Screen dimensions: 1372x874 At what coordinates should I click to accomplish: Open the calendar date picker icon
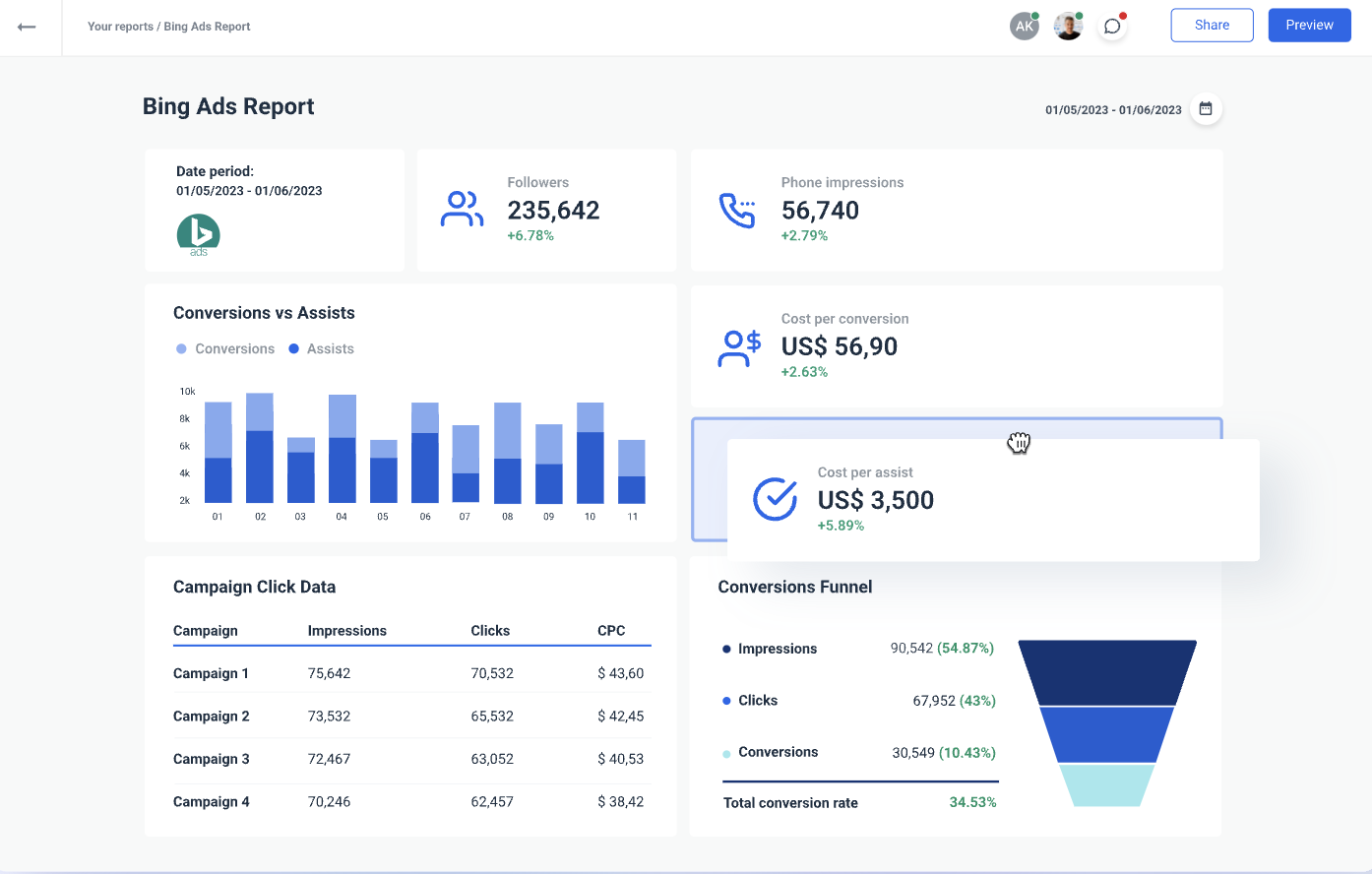pos(1206,109)
